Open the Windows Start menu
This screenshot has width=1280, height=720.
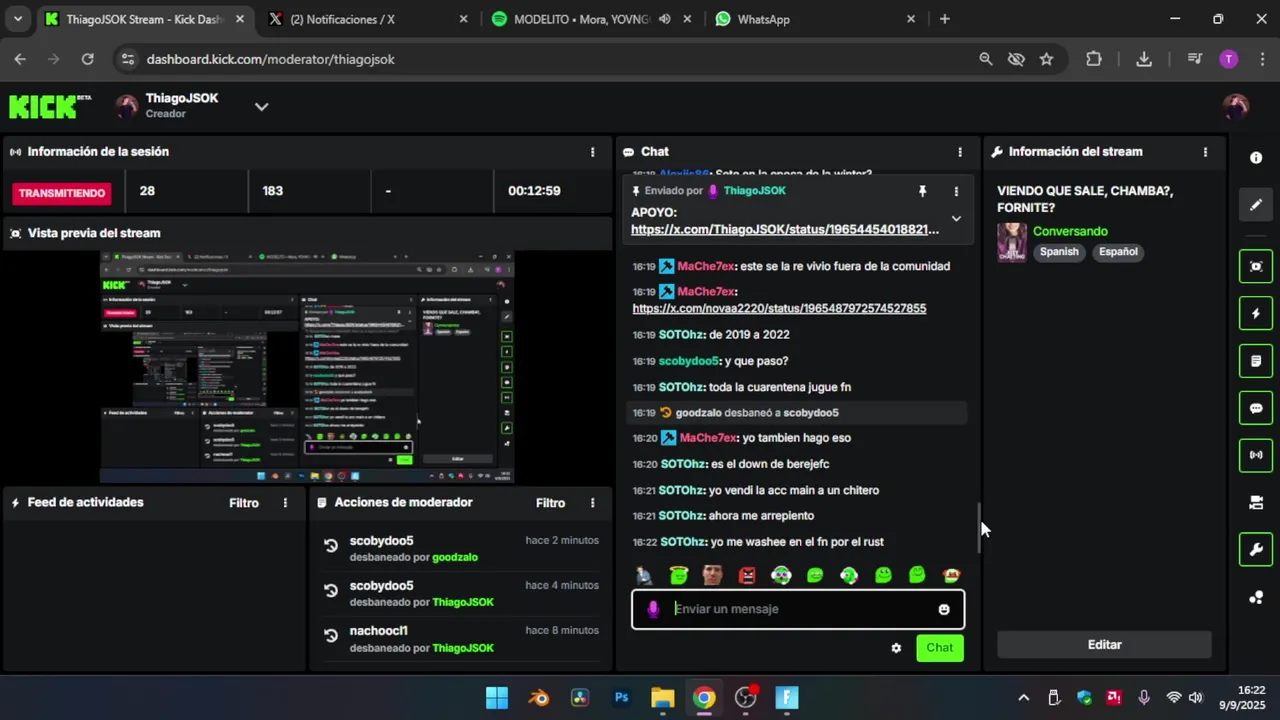click(497, 698)
